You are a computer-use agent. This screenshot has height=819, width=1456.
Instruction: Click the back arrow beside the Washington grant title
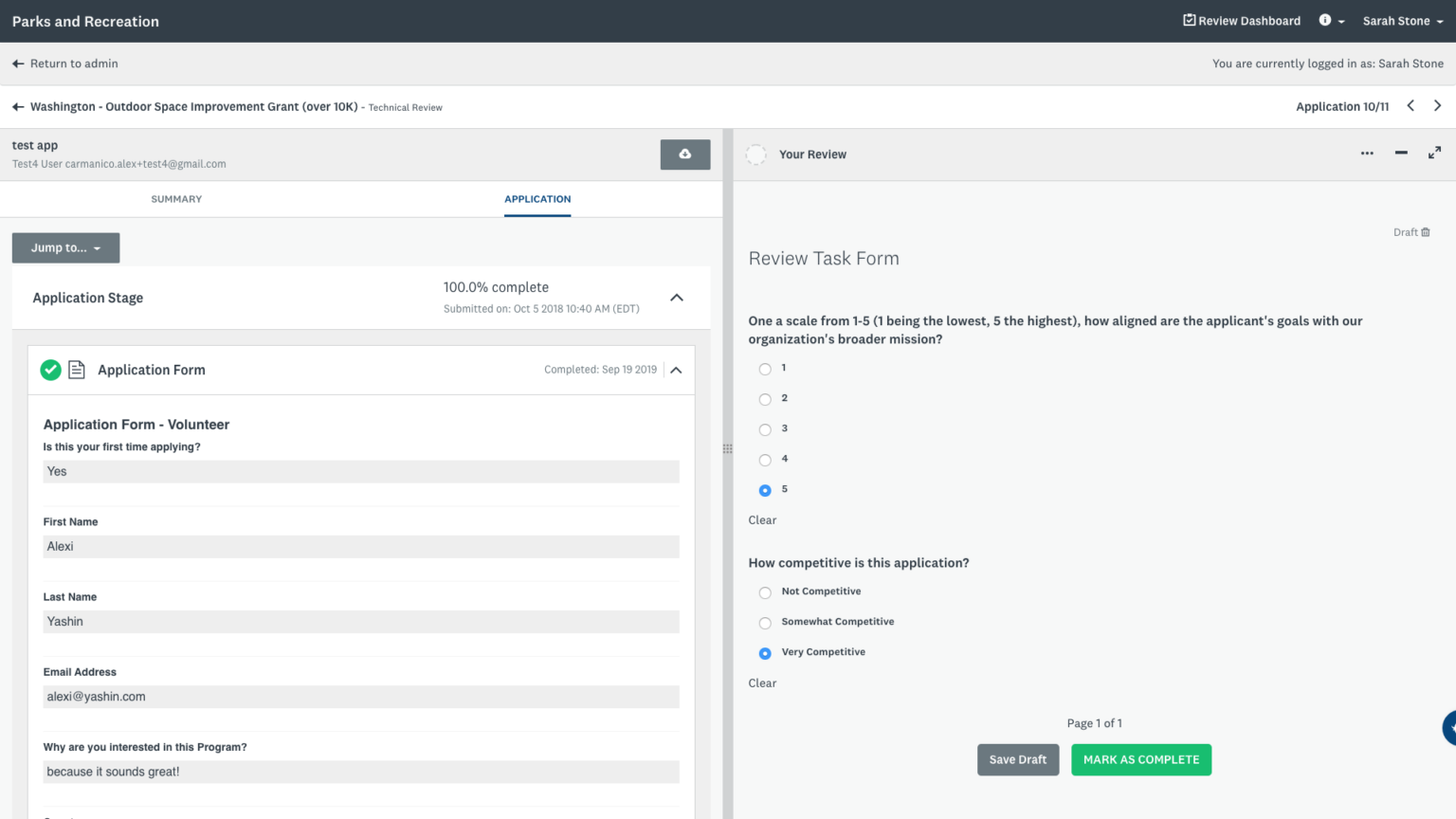click(17, 106)
